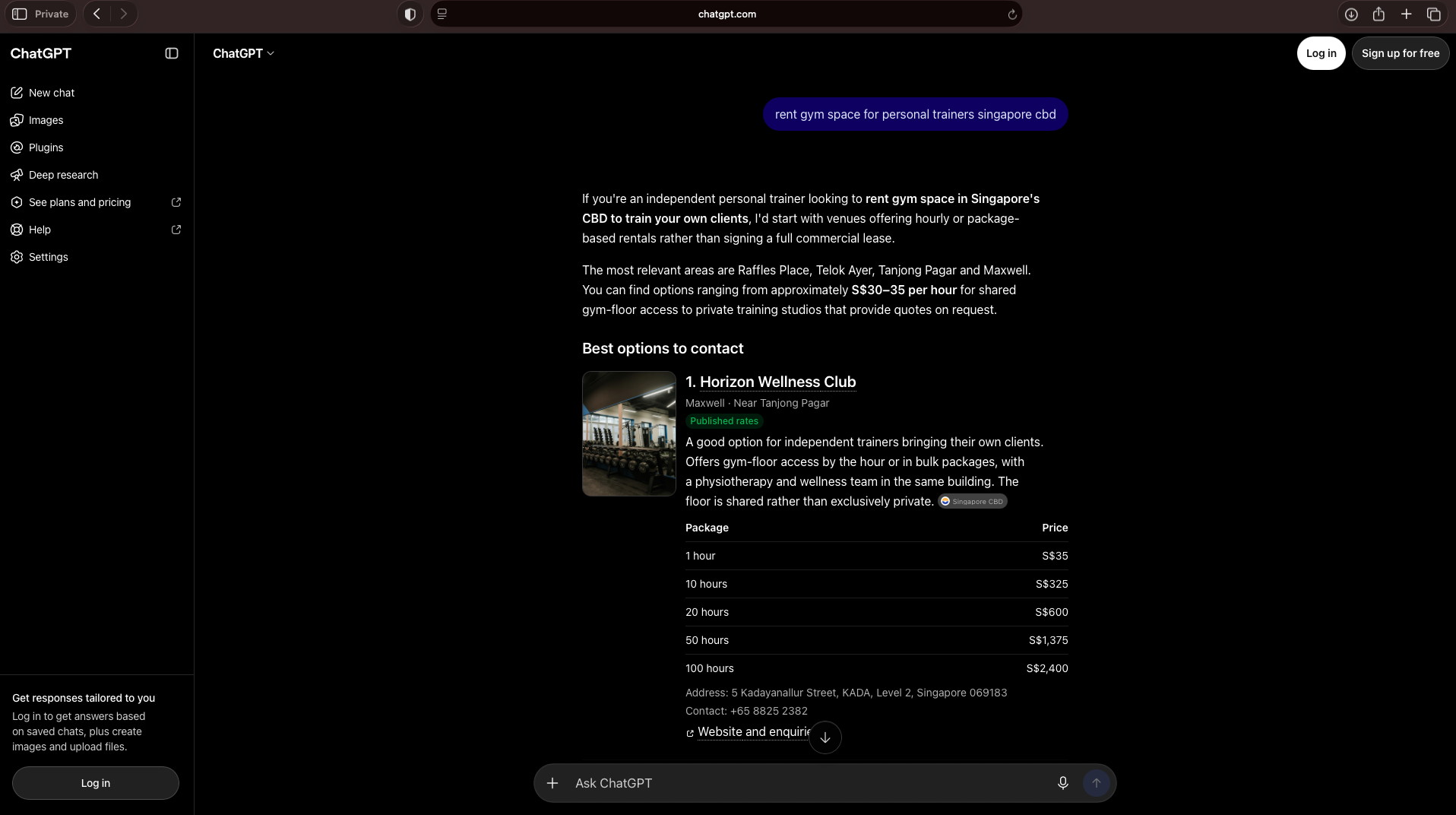Collapse the ChatGPT sidebar panel icon
1456x815 pixels.
point(172,53)
